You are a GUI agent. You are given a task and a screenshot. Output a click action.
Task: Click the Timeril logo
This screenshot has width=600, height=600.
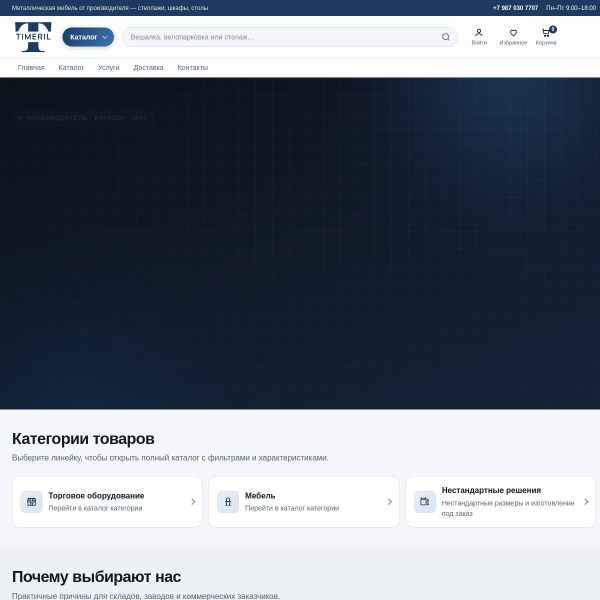pyautogui.click(x=33, y=37)
